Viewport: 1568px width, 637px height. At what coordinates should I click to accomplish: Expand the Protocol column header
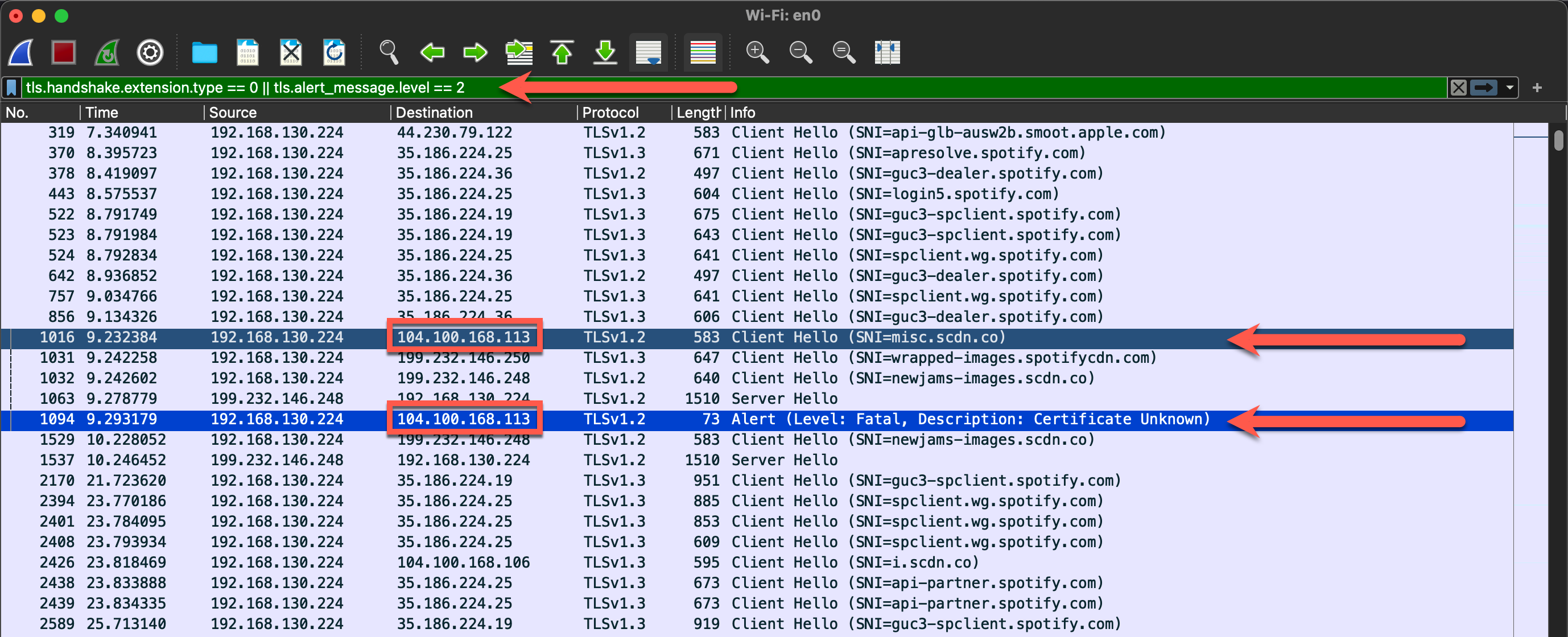pyautogui.click(x=610, y=112)
